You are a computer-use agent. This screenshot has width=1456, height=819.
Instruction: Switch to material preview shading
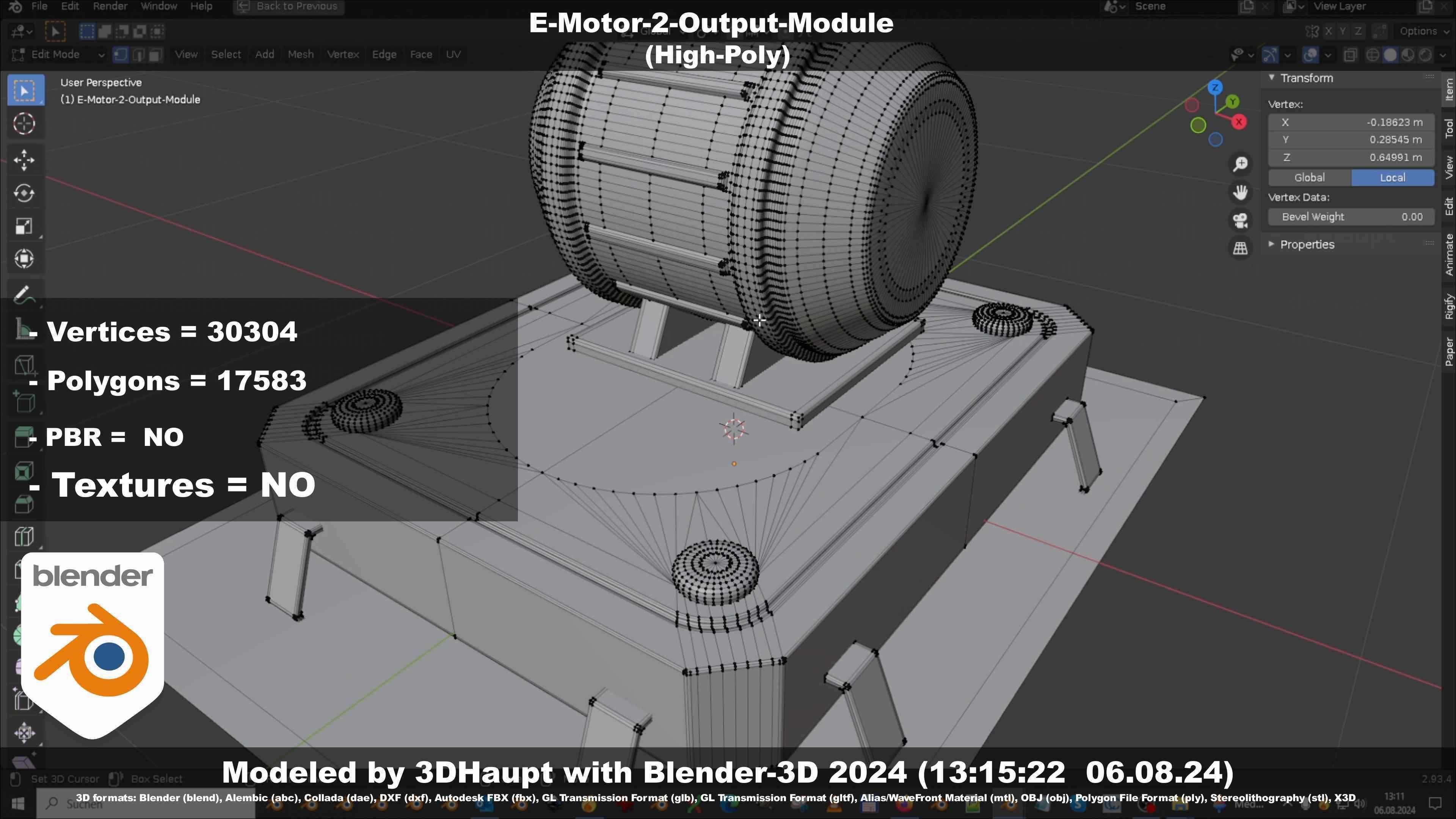point(1407,55)
